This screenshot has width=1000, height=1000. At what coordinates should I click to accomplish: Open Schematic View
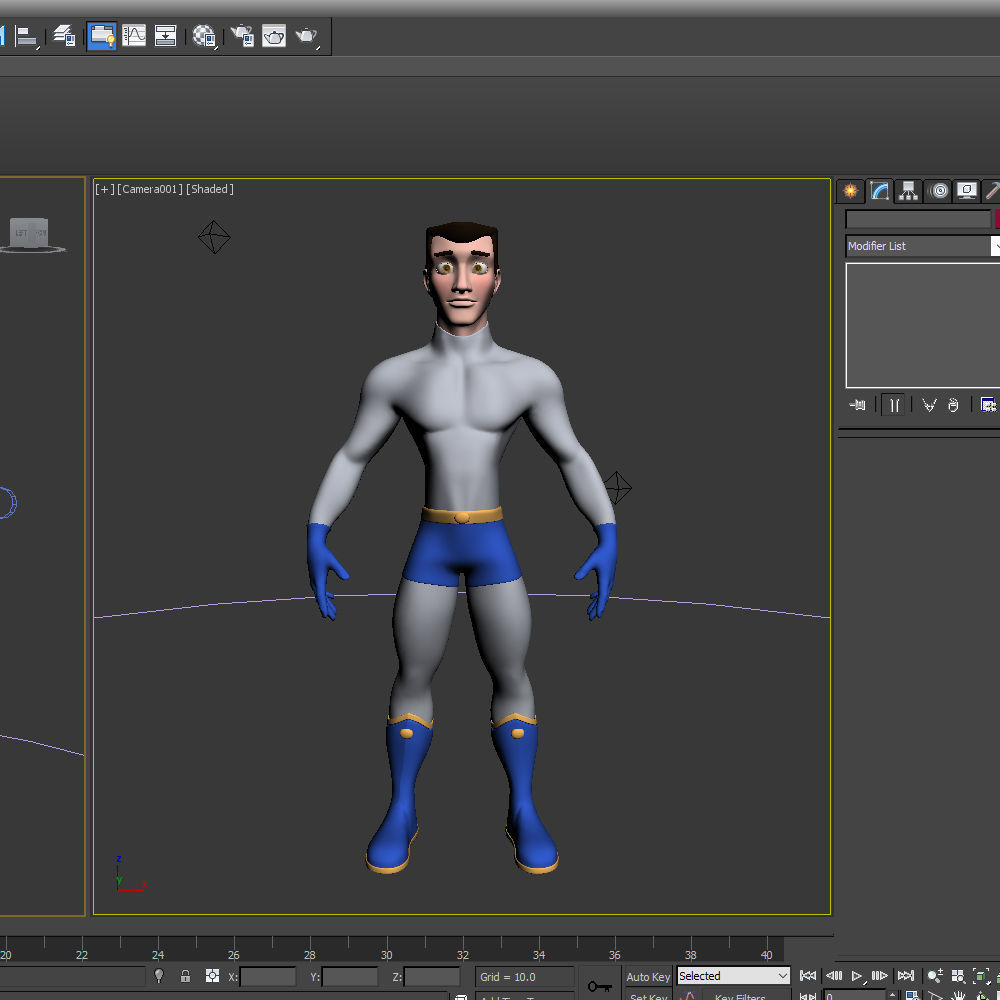165,36
